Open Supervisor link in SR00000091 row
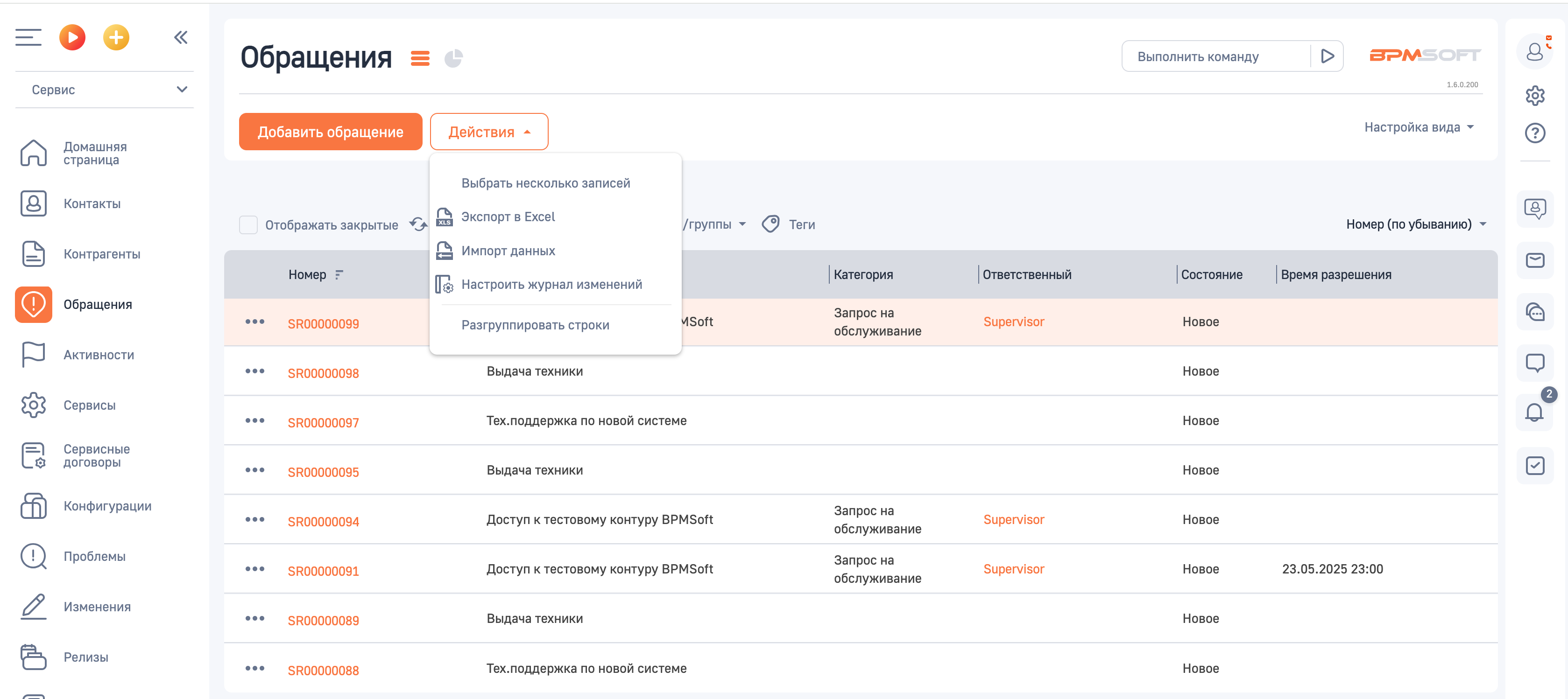This screenshot has height=699, width=1568. pos(1013,569)
